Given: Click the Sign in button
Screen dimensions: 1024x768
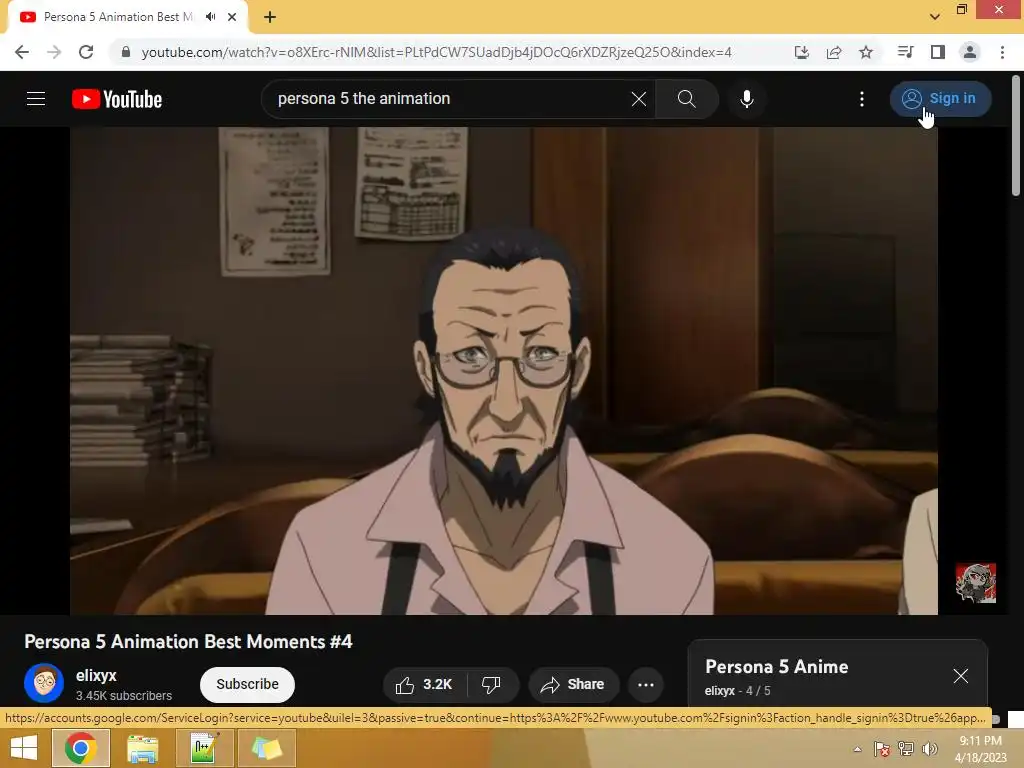Looking at the screenshot, I should click(940, 99).
